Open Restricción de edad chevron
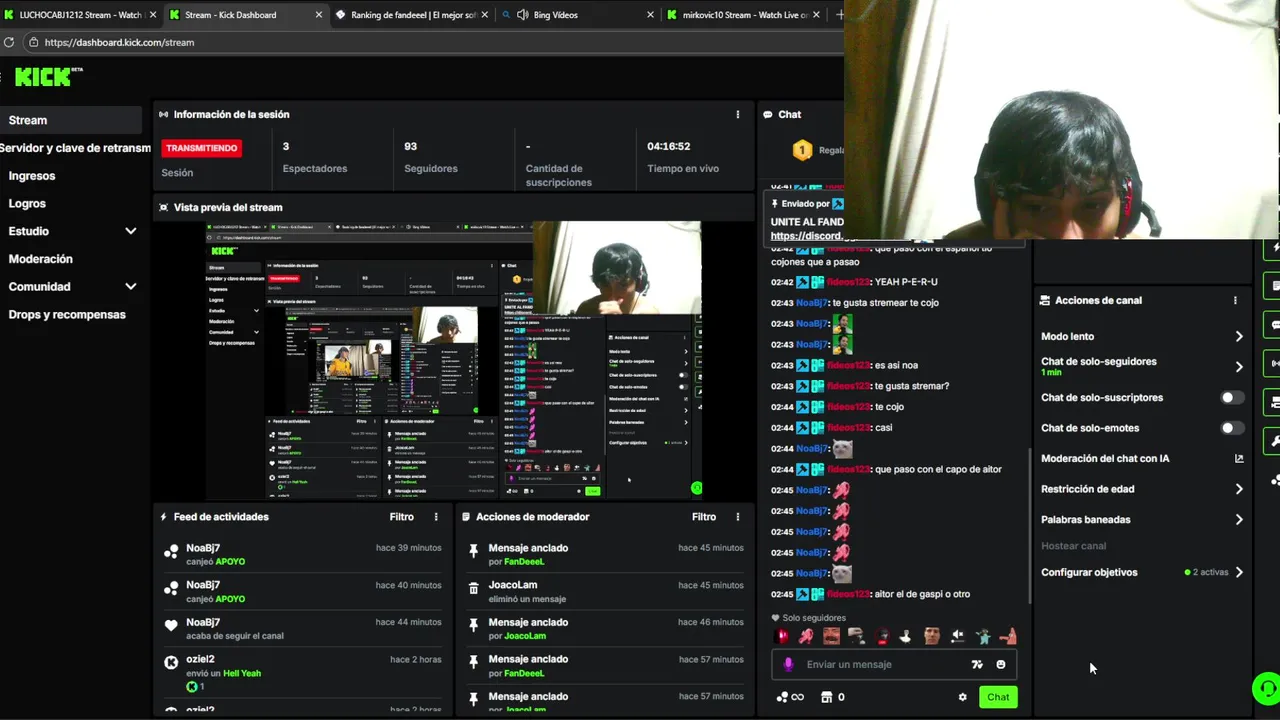1280x720 pixels. point(1239,489)
